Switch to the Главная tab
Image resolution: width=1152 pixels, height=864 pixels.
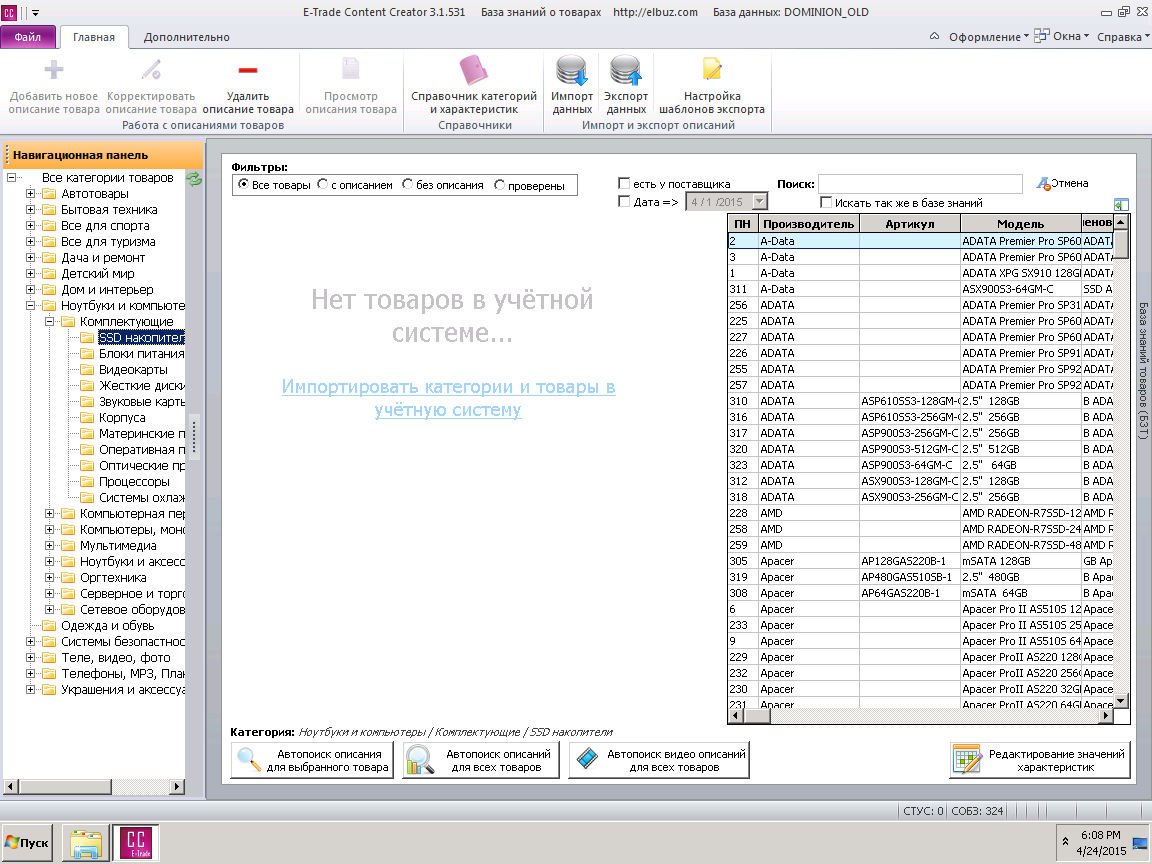tap(94, 37)
